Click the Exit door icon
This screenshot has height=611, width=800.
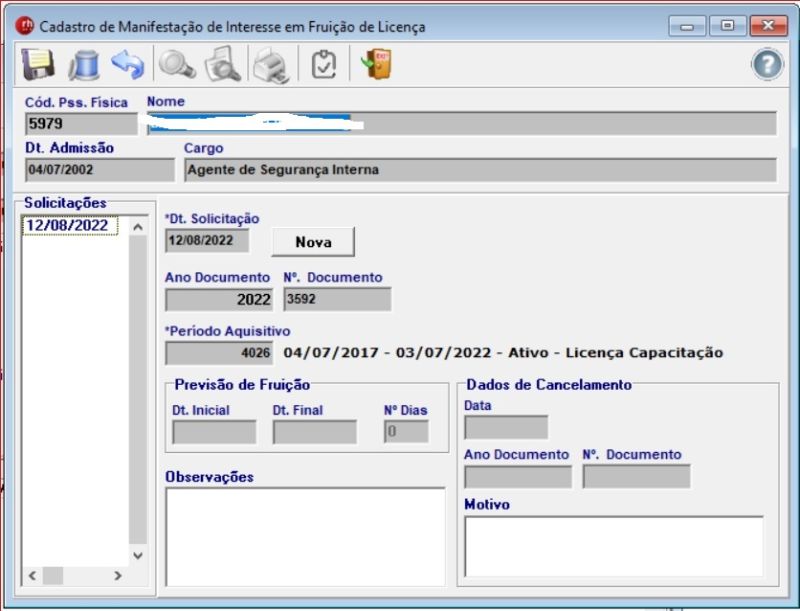tap(376, 65)
